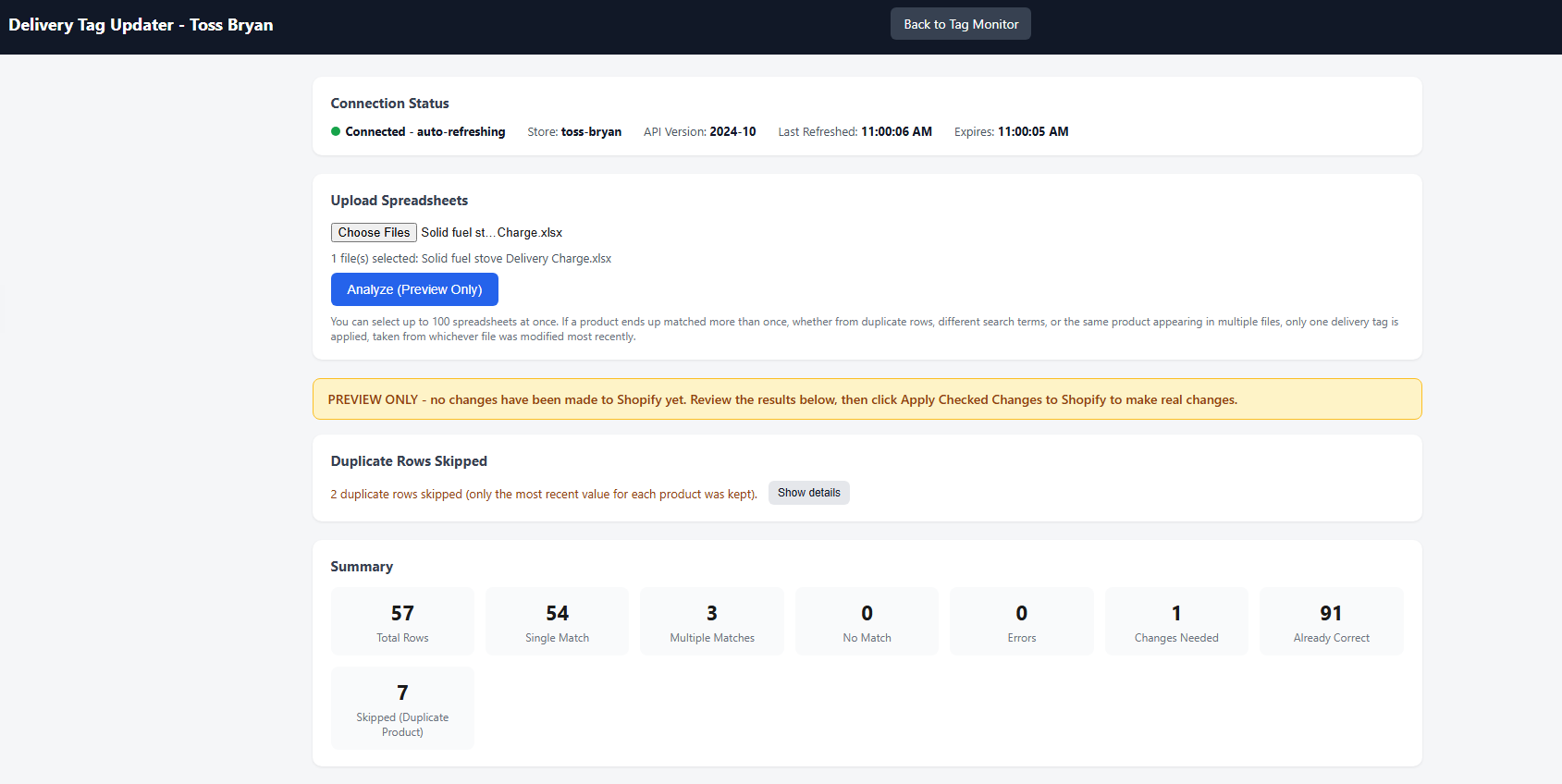Select the No Match card

pyautogui.click(x=867, y=621)
